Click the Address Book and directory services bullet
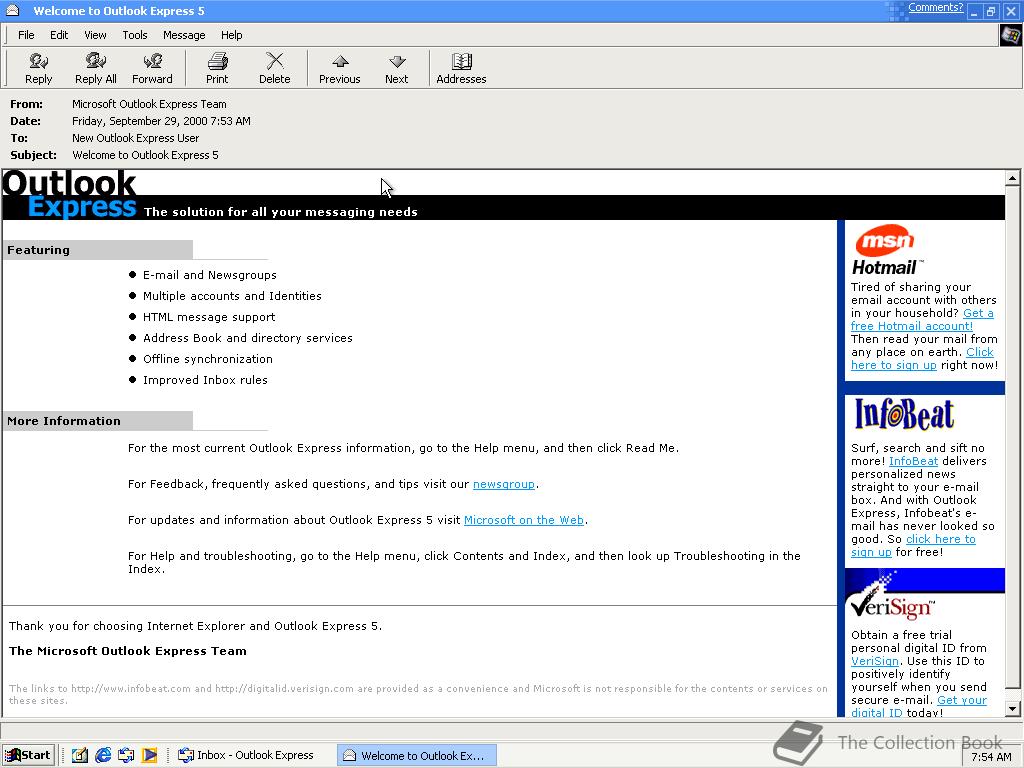The height and width of the screenshot is (768, 1024). 248,338
